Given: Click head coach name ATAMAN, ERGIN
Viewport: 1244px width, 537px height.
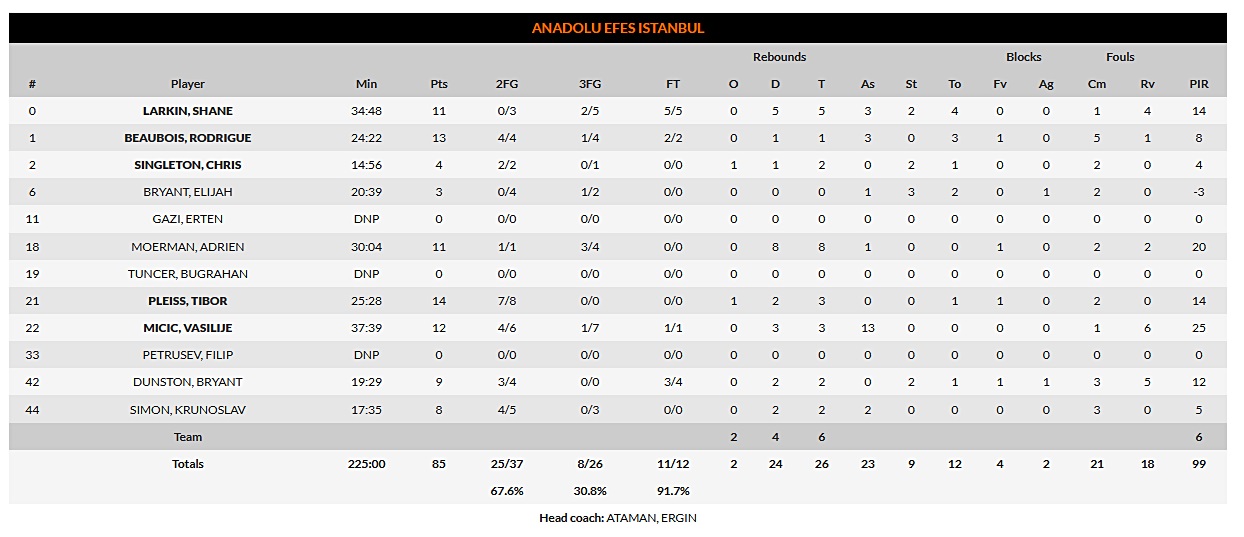Looking at the screenshot, I should point(651,518).
